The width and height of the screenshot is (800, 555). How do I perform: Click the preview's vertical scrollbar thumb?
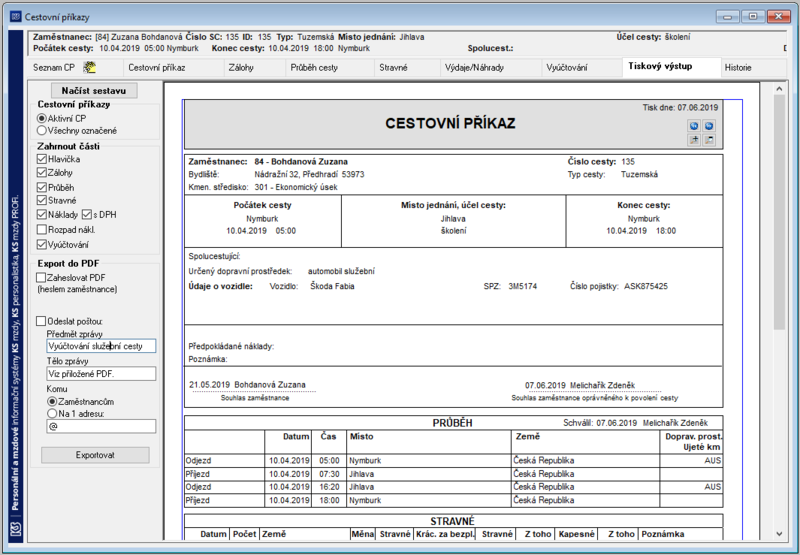click(x=779, y=212)
